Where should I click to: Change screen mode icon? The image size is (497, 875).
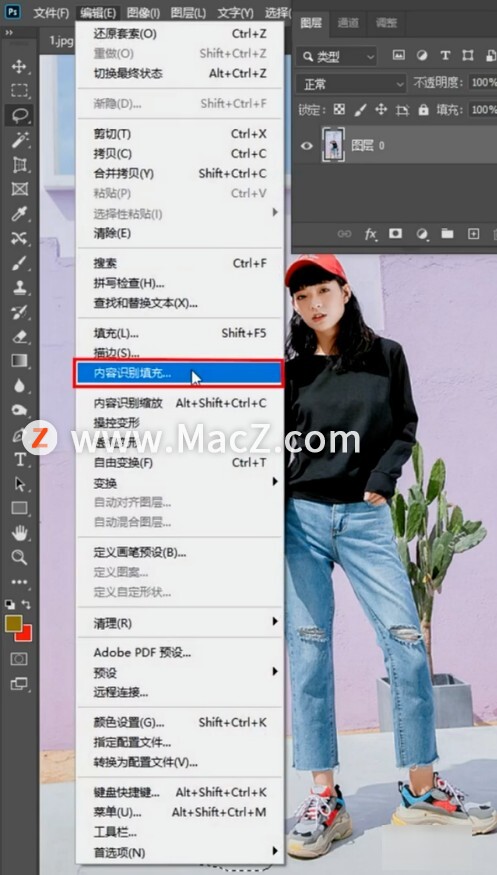pyautogui.click(x=19, y=684)
